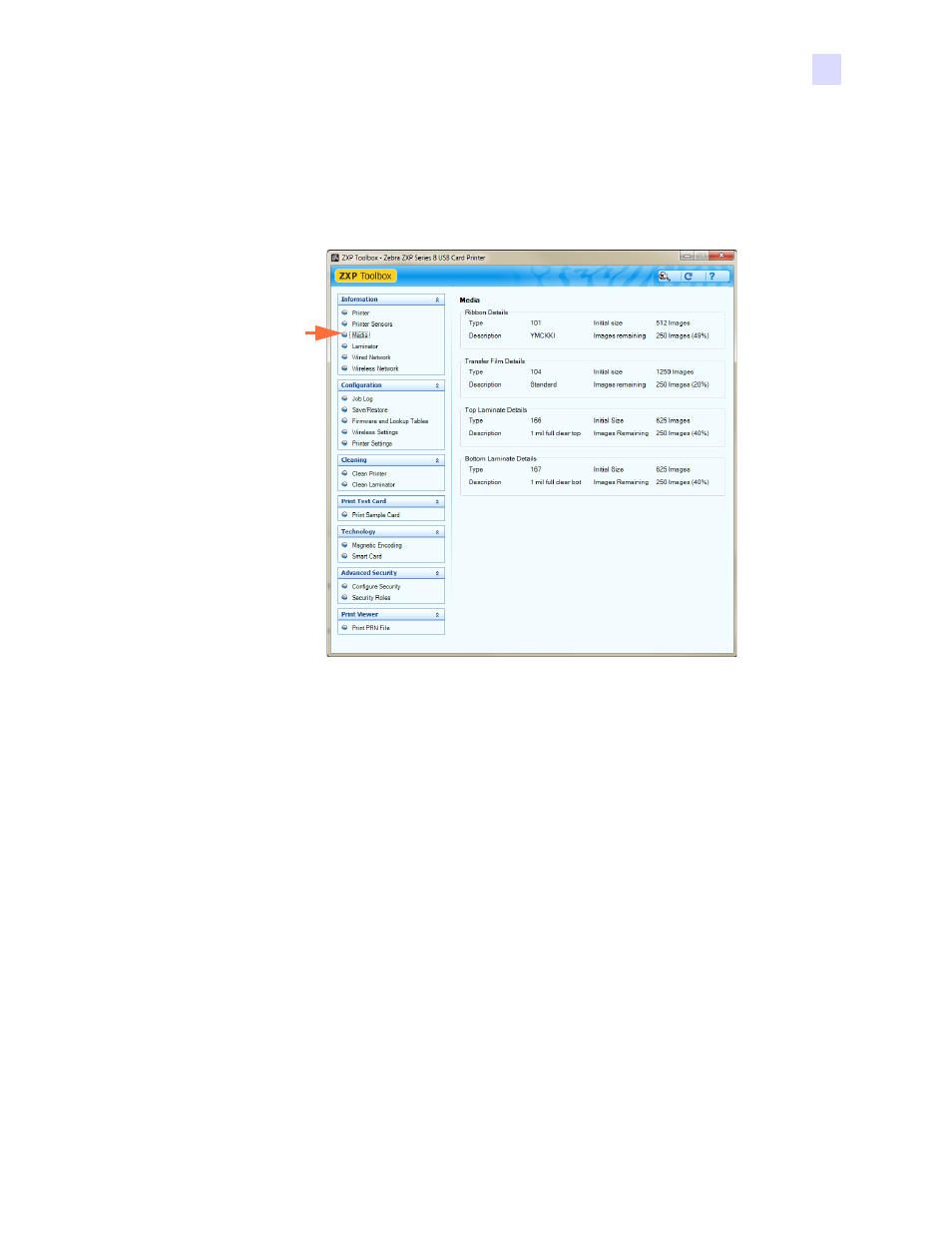Open Smart Card settings
This screenshot has width=952, height=1233.
[x=367, y=557]
